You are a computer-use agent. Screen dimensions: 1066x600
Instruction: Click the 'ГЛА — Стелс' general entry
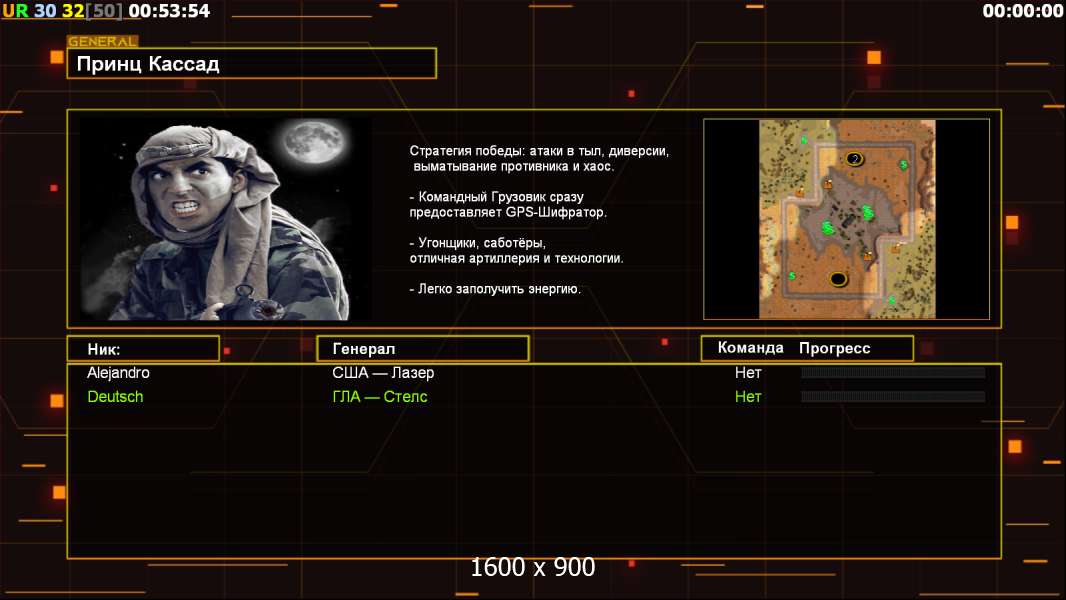pyautogui.click(x=380, y=396)
